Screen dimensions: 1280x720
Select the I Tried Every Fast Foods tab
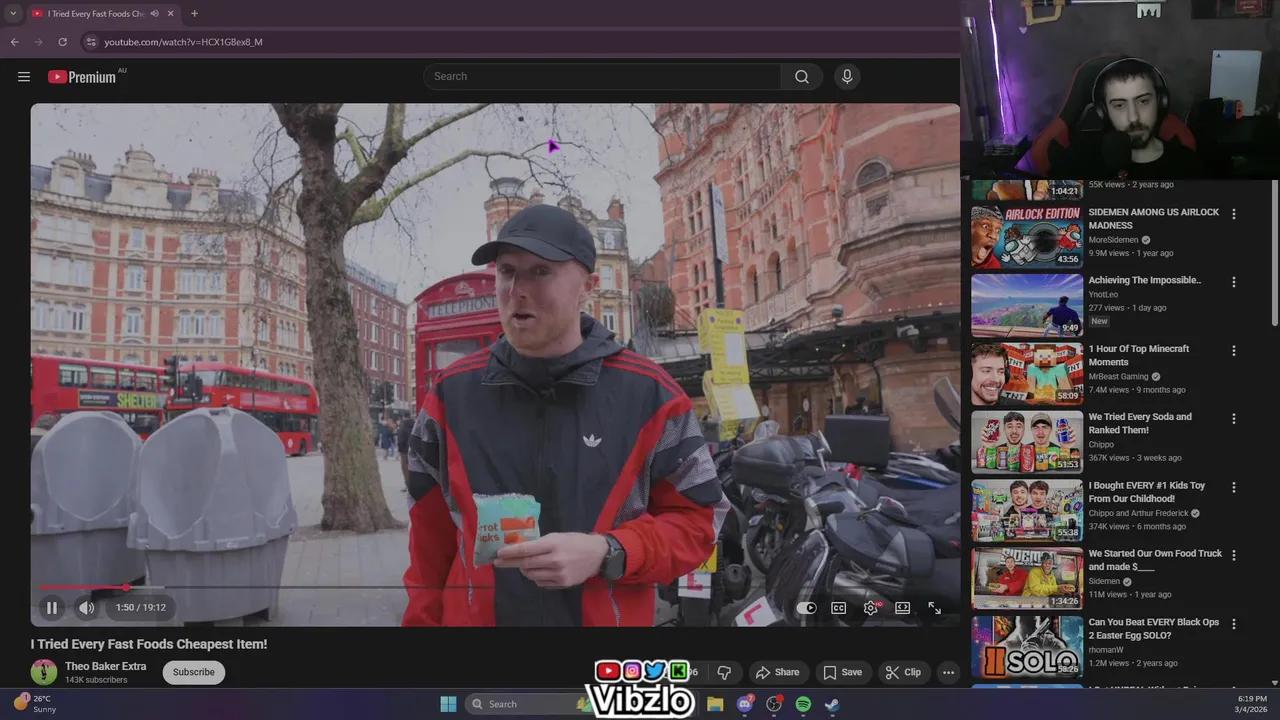pyautogui.click(x=96, y=14)
